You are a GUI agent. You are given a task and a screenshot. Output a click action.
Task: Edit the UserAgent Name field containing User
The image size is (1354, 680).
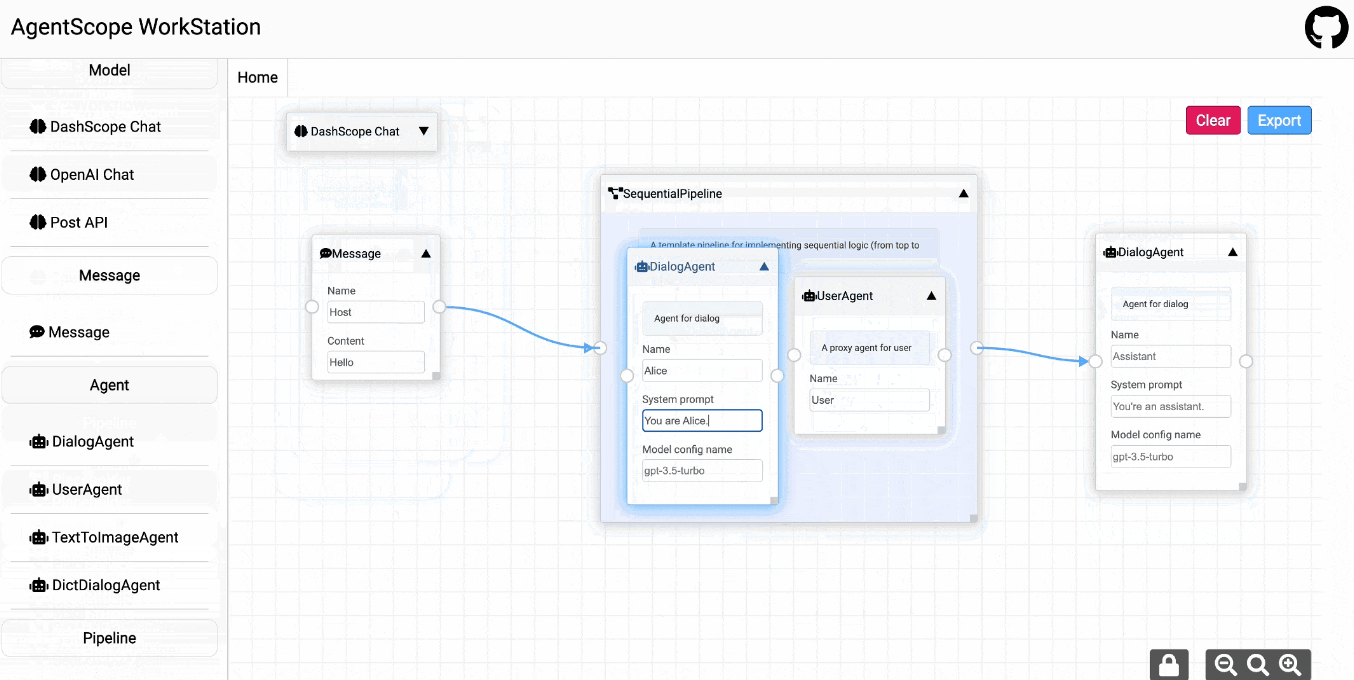[869, 400]
